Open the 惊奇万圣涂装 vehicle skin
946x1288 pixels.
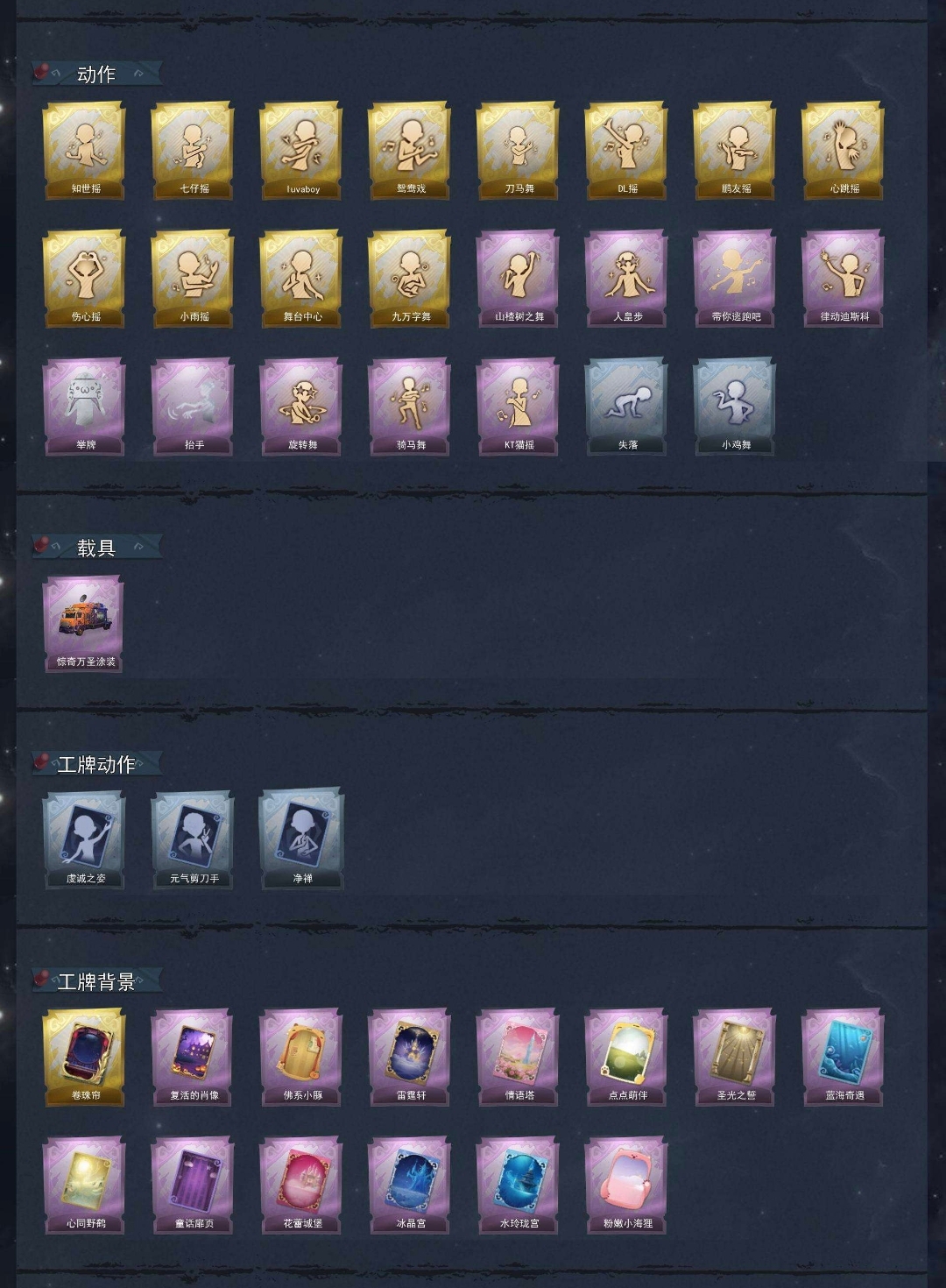tap(84, 624)
